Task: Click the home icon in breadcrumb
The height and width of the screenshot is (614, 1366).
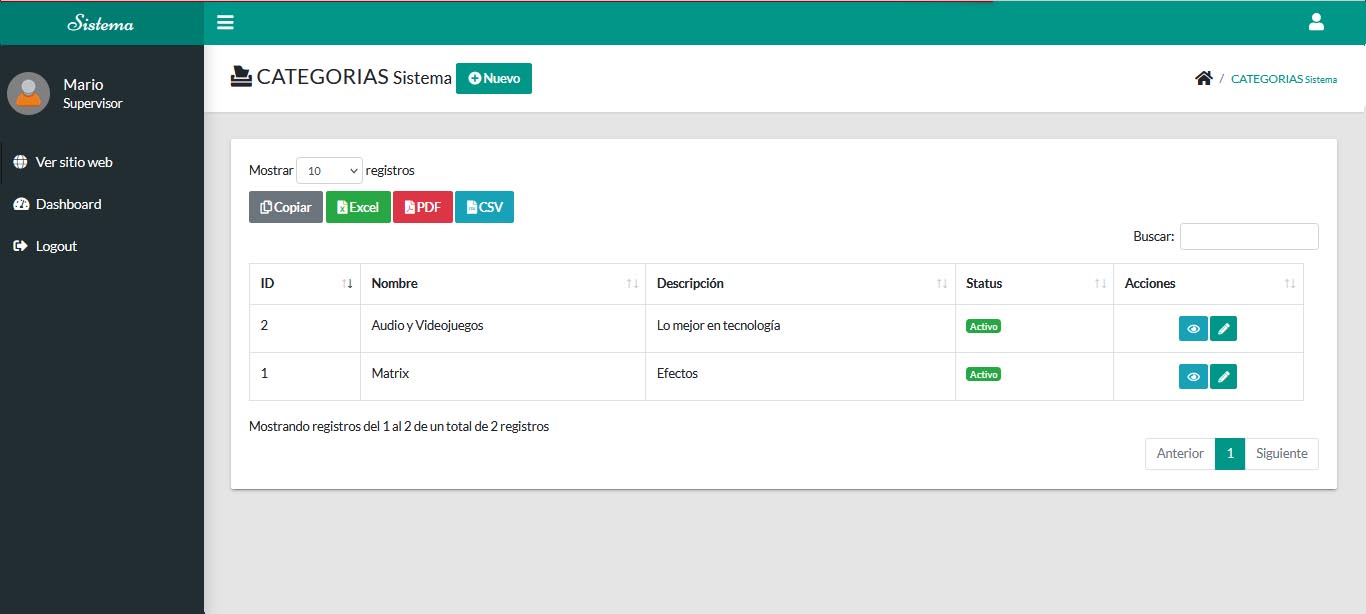Action: (1203, 78)
